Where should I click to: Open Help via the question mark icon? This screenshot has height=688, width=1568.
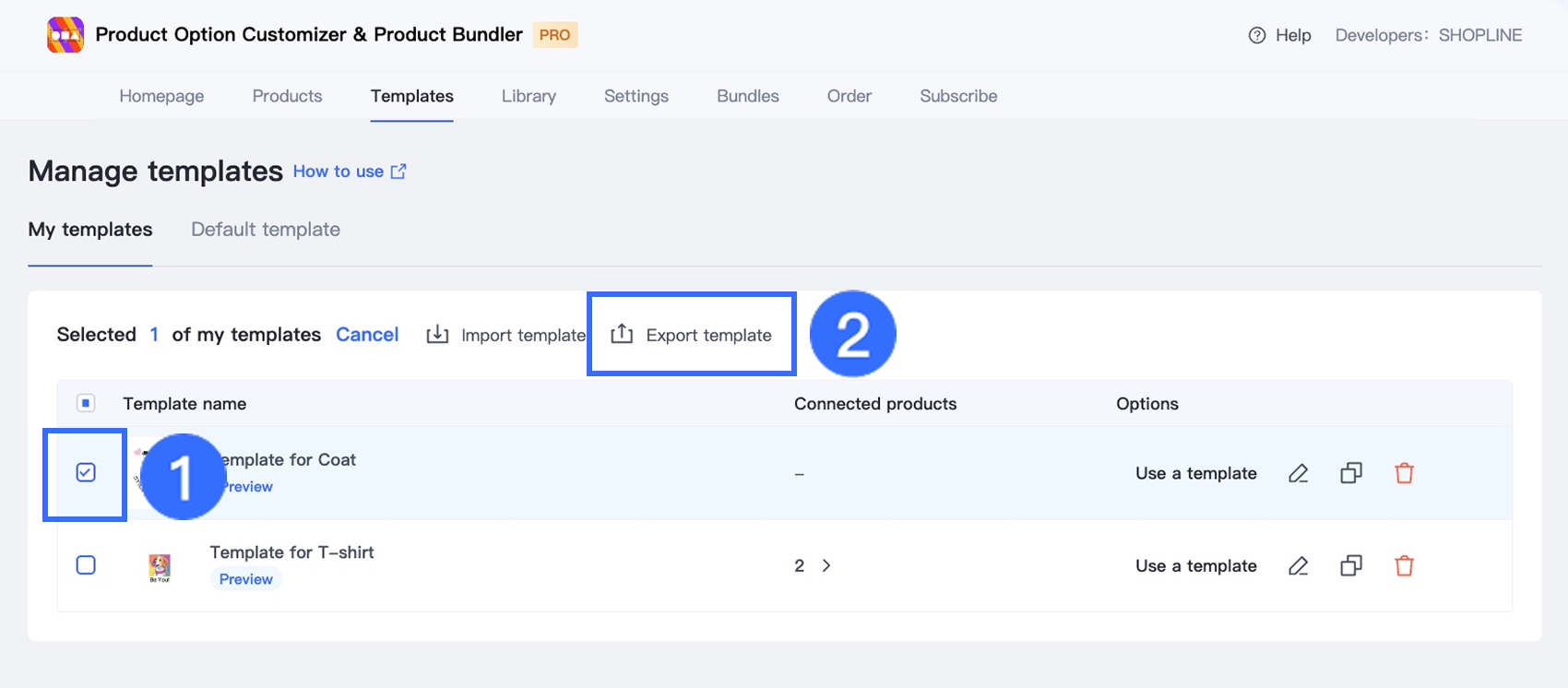(x=1256, y=35)
